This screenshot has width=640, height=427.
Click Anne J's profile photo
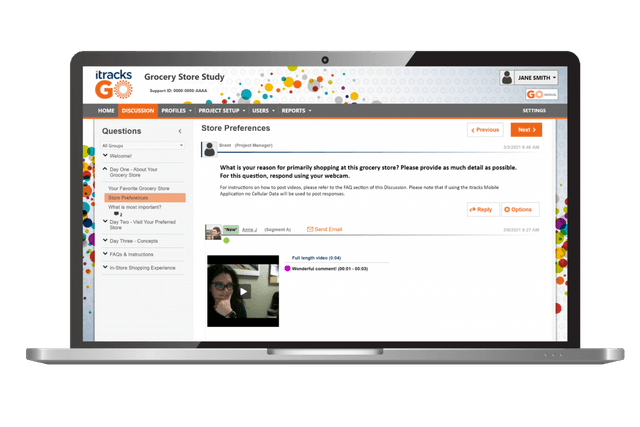(x=212, y=231)
